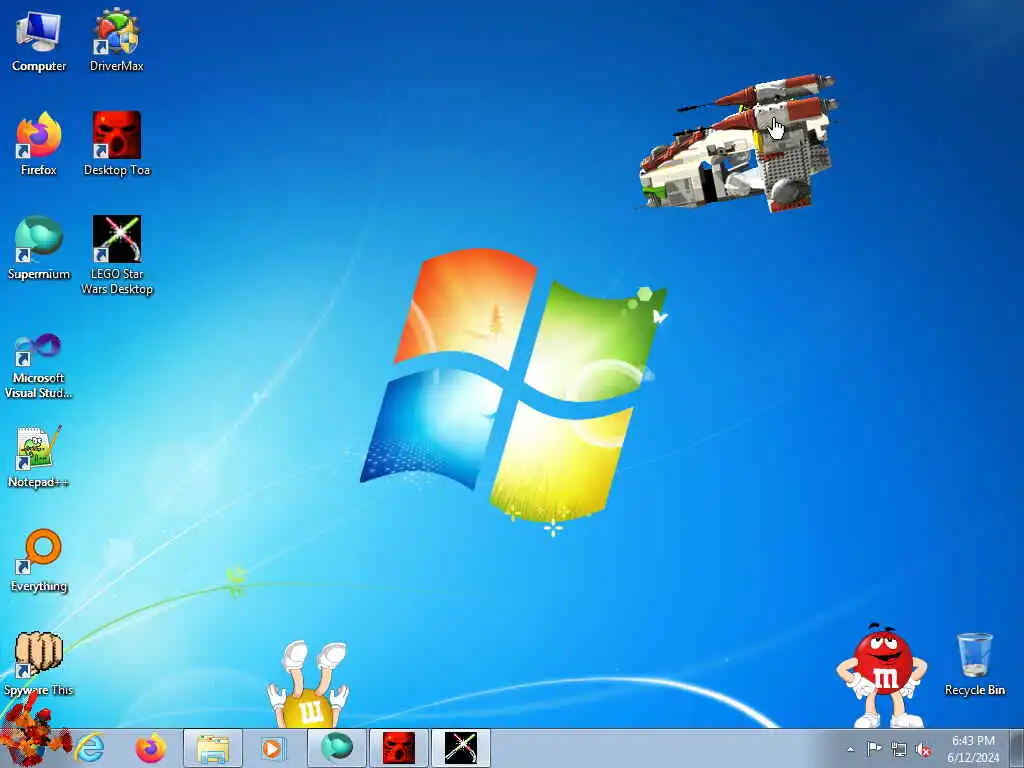
Task: Open LEGO Star Wars Desktop shortcut
Action: [x=117, y=255]
